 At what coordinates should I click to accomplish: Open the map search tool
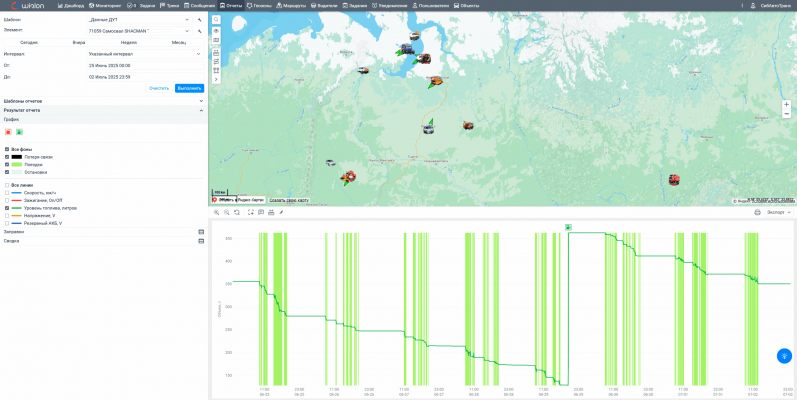click(216, 19)
